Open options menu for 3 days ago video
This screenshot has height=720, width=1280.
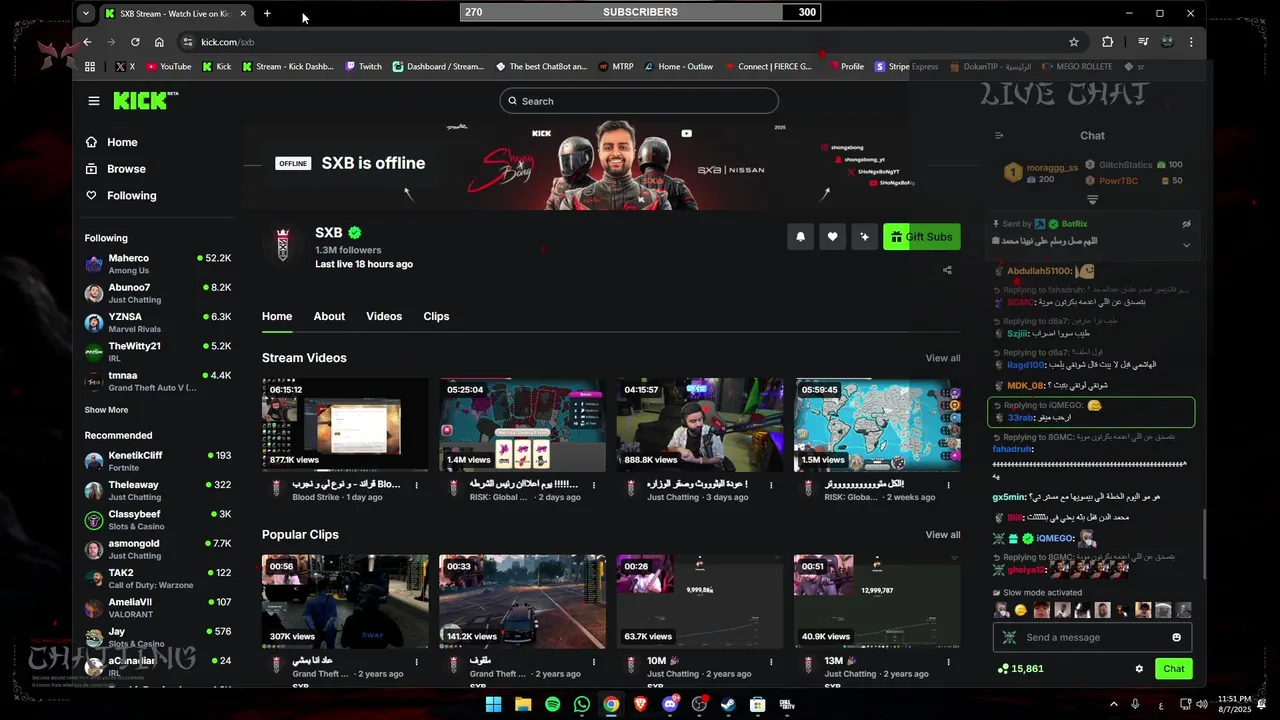coord(771,485)
